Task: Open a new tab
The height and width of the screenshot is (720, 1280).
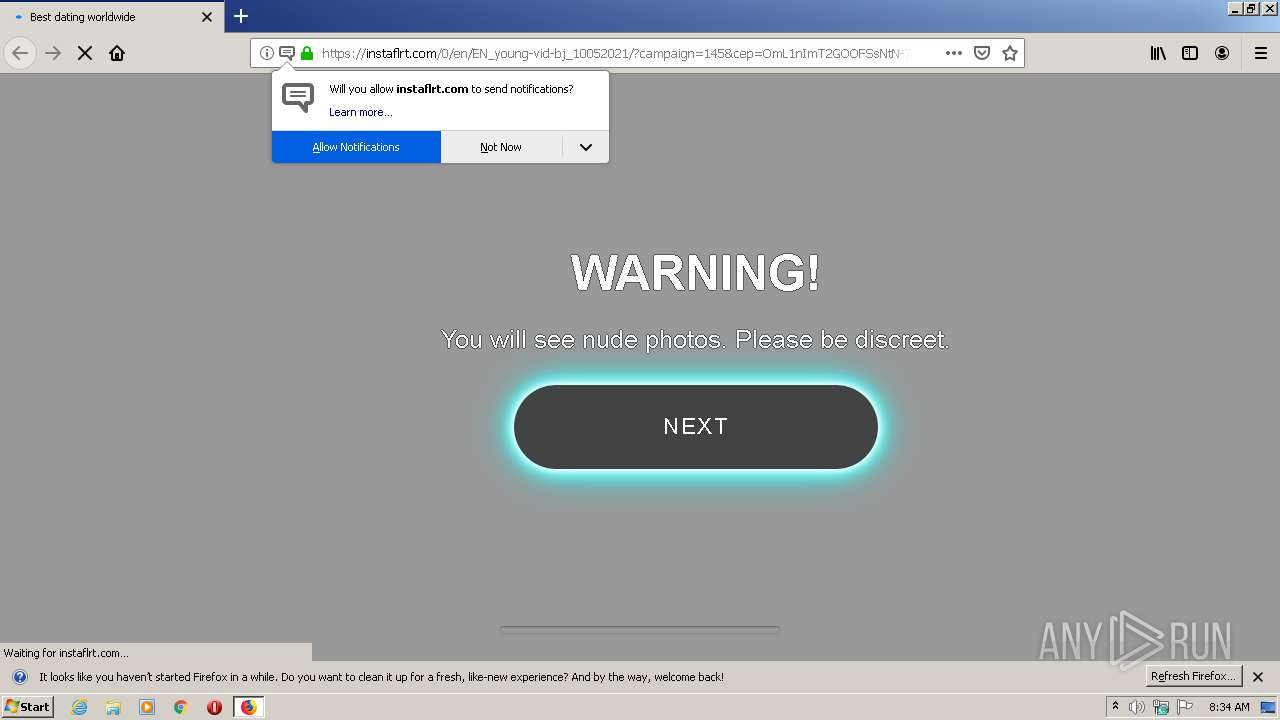Action: pyautogui.click(x=241, y=16)
